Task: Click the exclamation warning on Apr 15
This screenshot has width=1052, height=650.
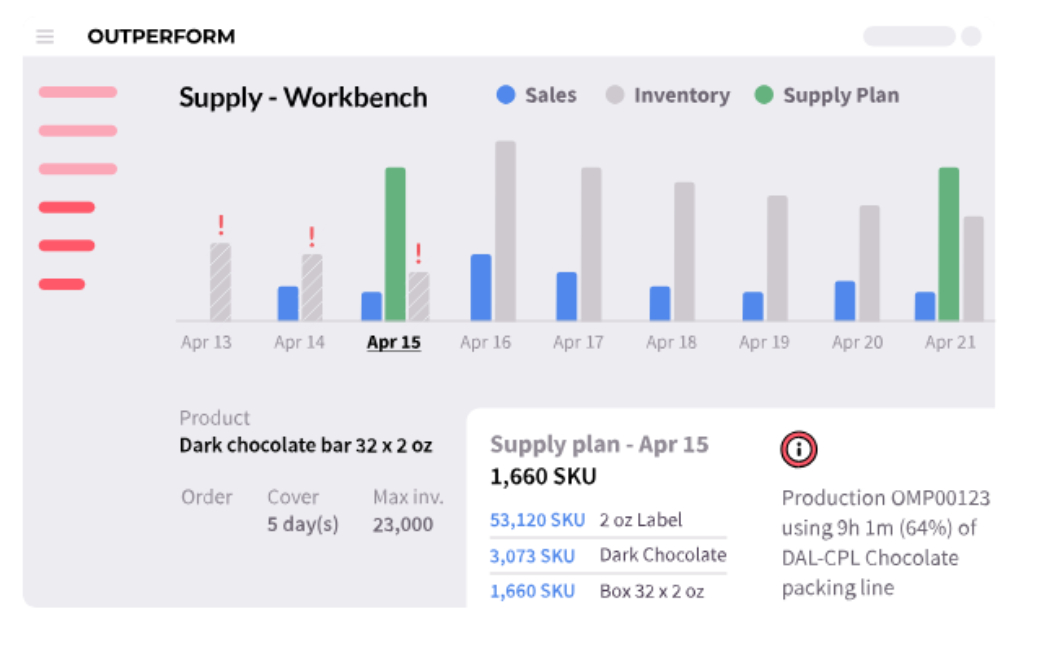Action: pos(418,253)
